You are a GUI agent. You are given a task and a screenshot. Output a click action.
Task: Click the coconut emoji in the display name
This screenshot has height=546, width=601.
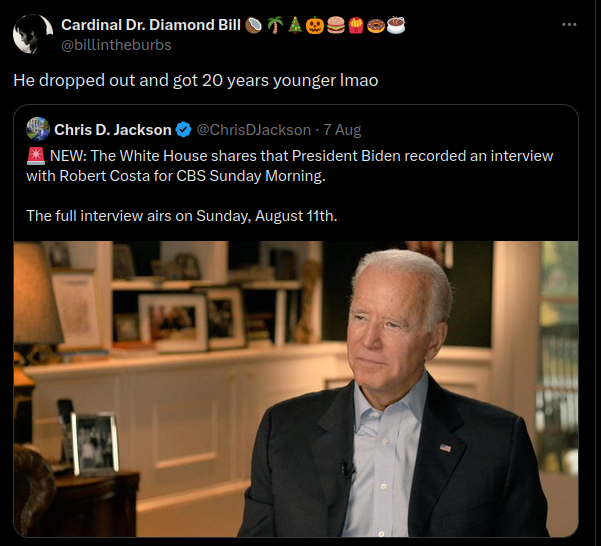pyautogui.click(x=254, y=24)
